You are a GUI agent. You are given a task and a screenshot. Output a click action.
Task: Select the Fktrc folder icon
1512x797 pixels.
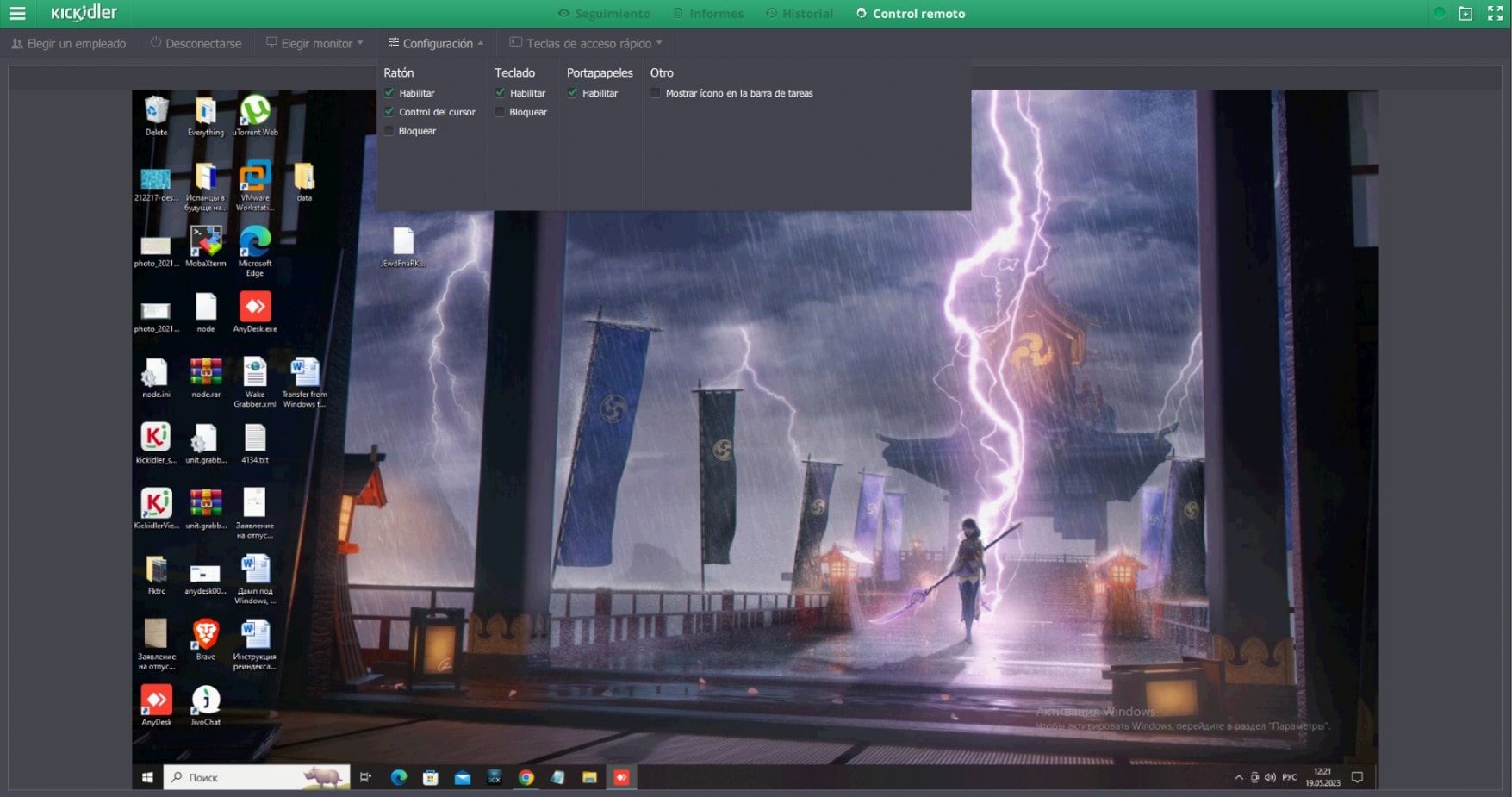(x=156, y=575)
